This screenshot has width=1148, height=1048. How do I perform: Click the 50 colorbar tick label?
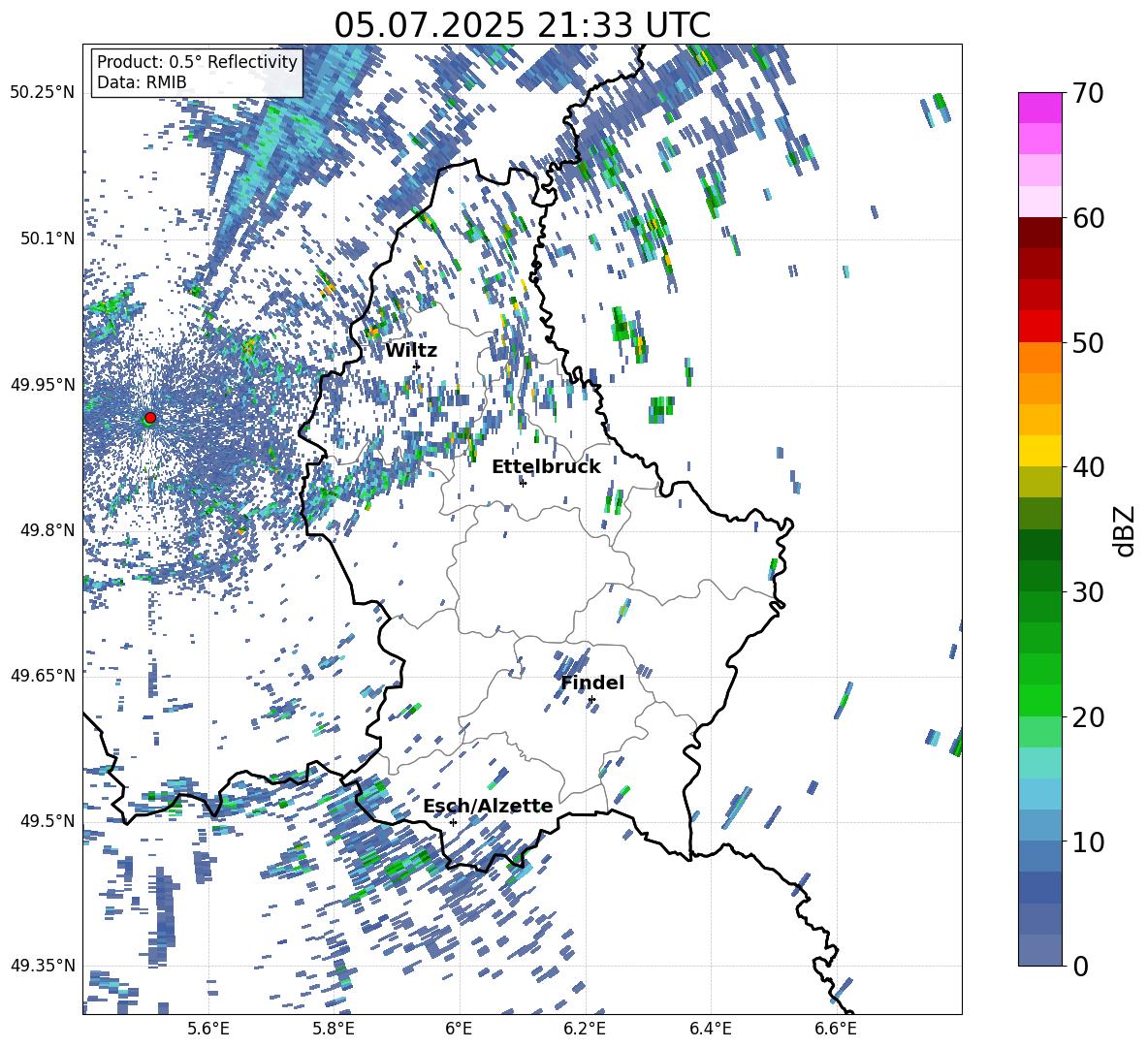point(1087,342)
